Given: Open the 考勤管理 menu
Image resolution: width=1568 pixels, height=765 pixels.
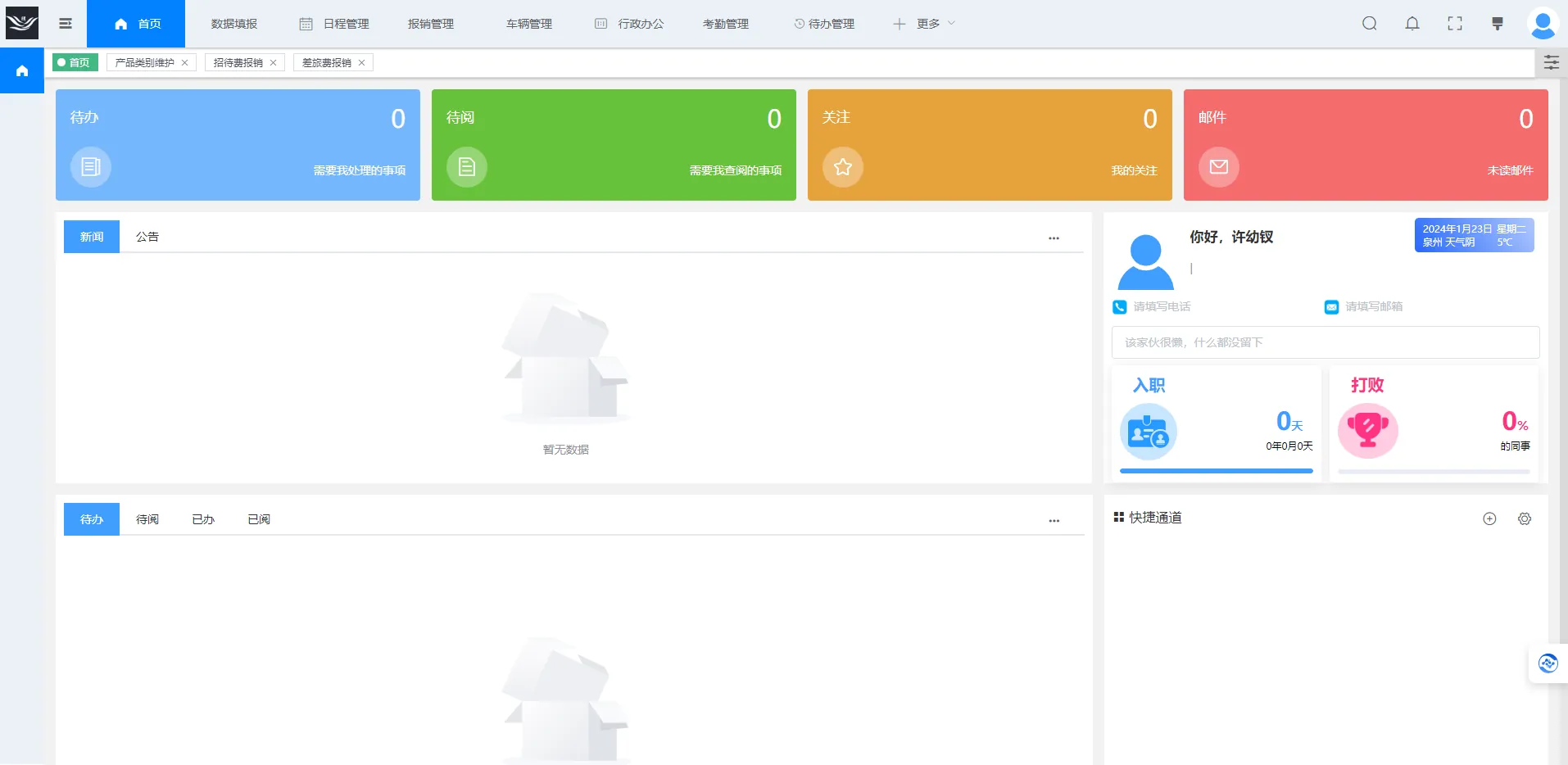Looking at the screenshot, I should 726,24.
